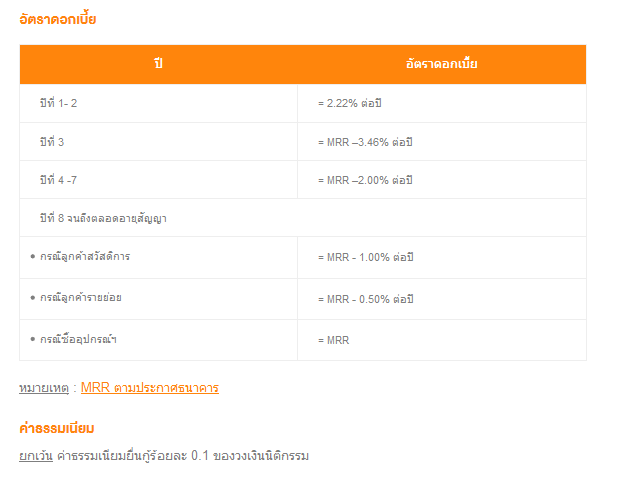Click the หมายเหตุ underlined text
The height and width of the screenshot is (484, 617).
(44, 388)
